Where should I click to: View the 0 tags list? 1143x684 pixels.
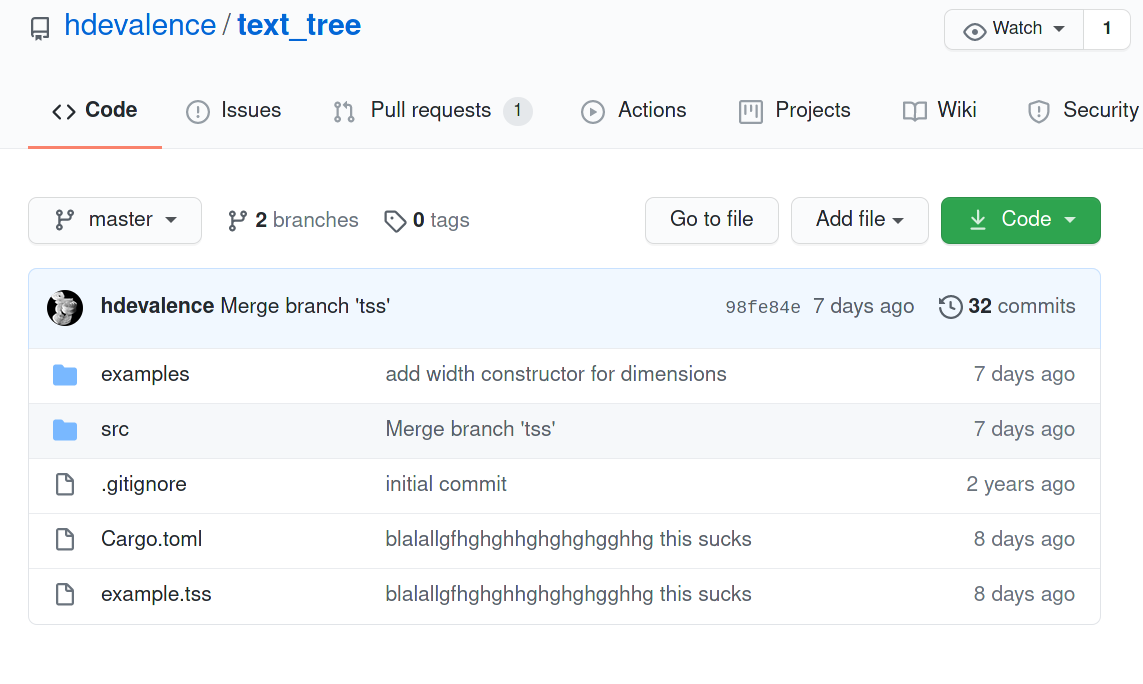click(426, 220)
